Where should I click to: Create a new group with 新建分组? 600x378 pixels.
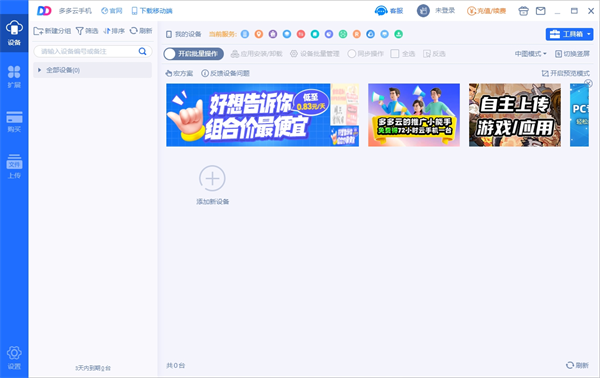tap(52, 31)
